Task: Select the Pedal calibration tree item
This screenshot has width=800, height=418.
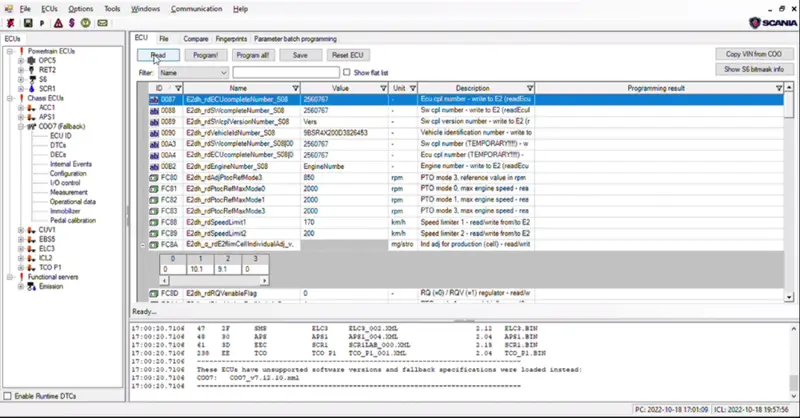Action: 72,220
